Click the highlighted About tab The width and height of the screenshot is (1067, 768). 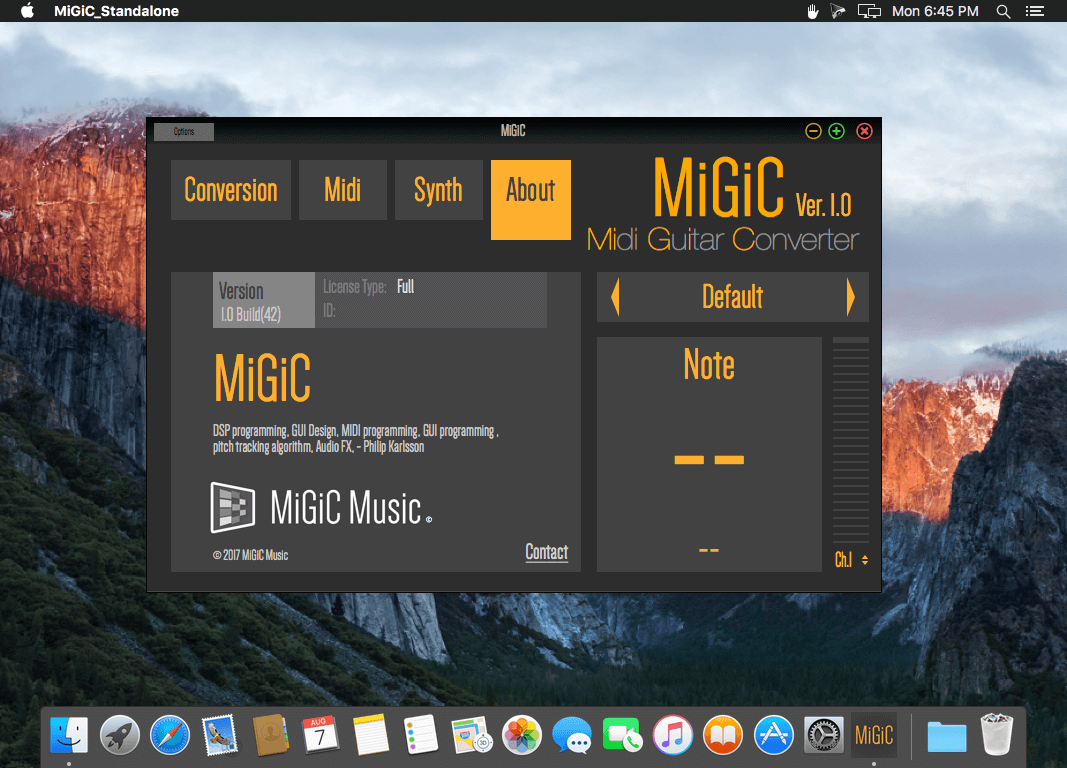pyautogui.click(x=531, y=199)
